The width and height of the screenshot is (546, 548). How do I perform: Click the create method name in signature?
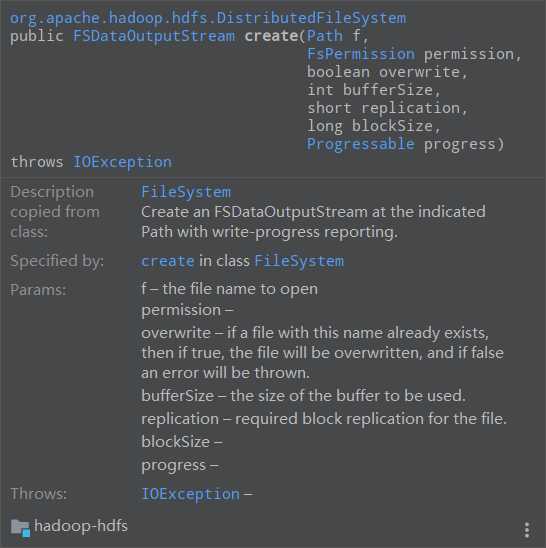coord(272,36)
